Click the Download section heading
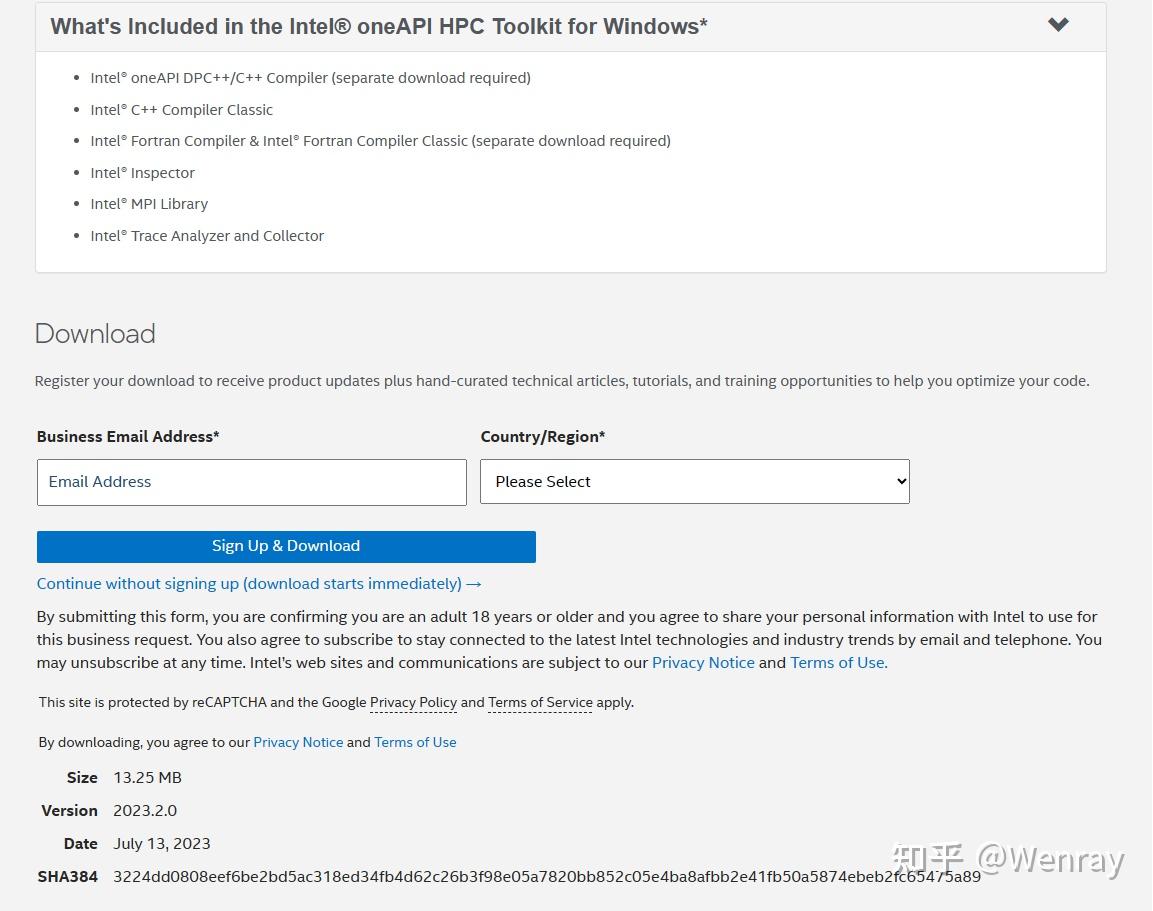The height and width of the screenshot is (911, 1153). click(94, 333)
